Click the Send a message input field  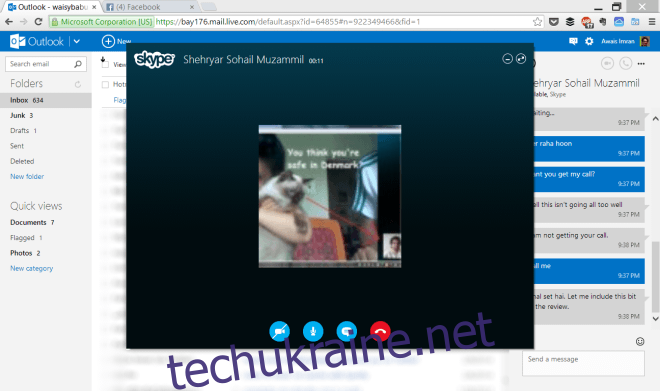tap(583, 363)
